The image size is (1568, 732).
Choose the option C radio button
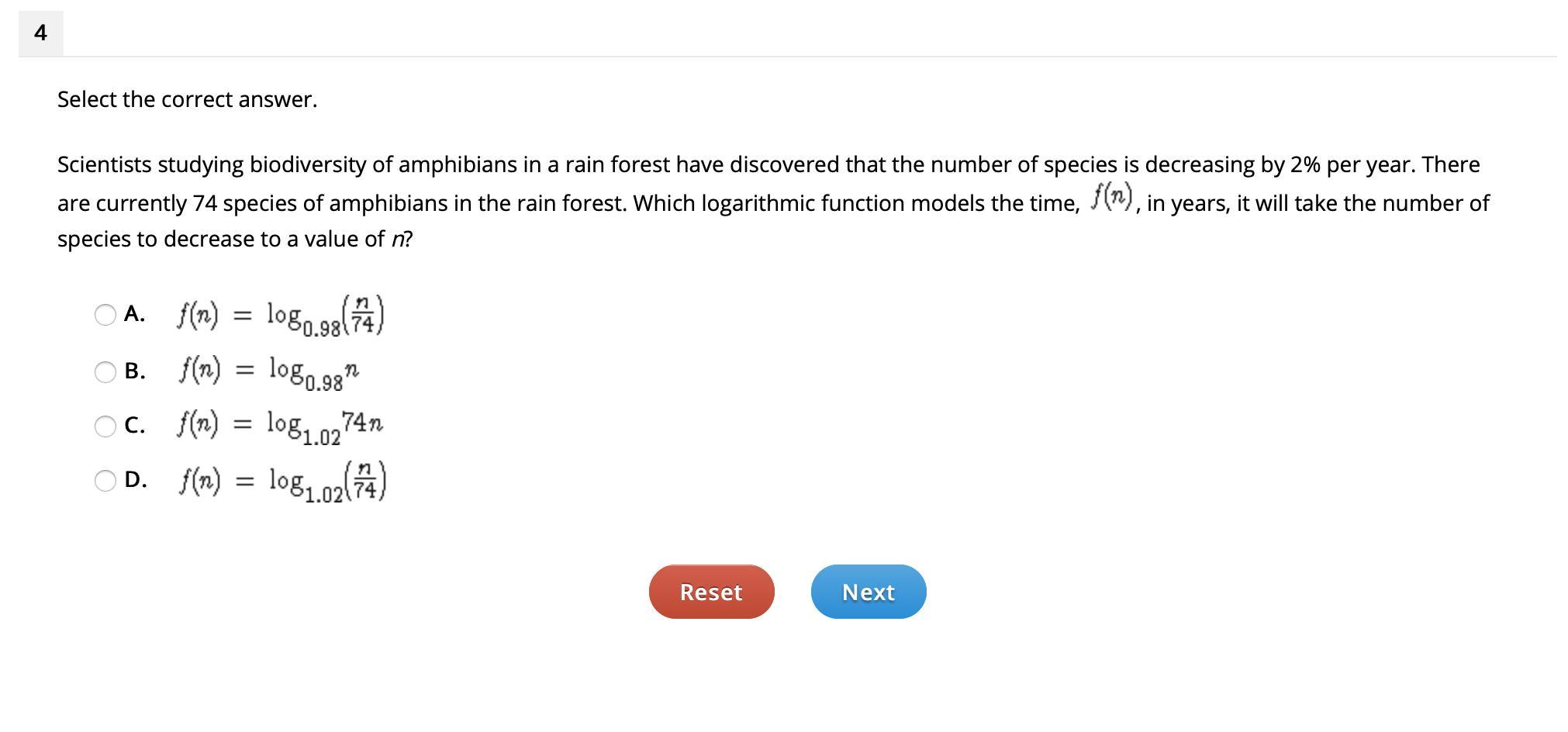click(105, 426)
